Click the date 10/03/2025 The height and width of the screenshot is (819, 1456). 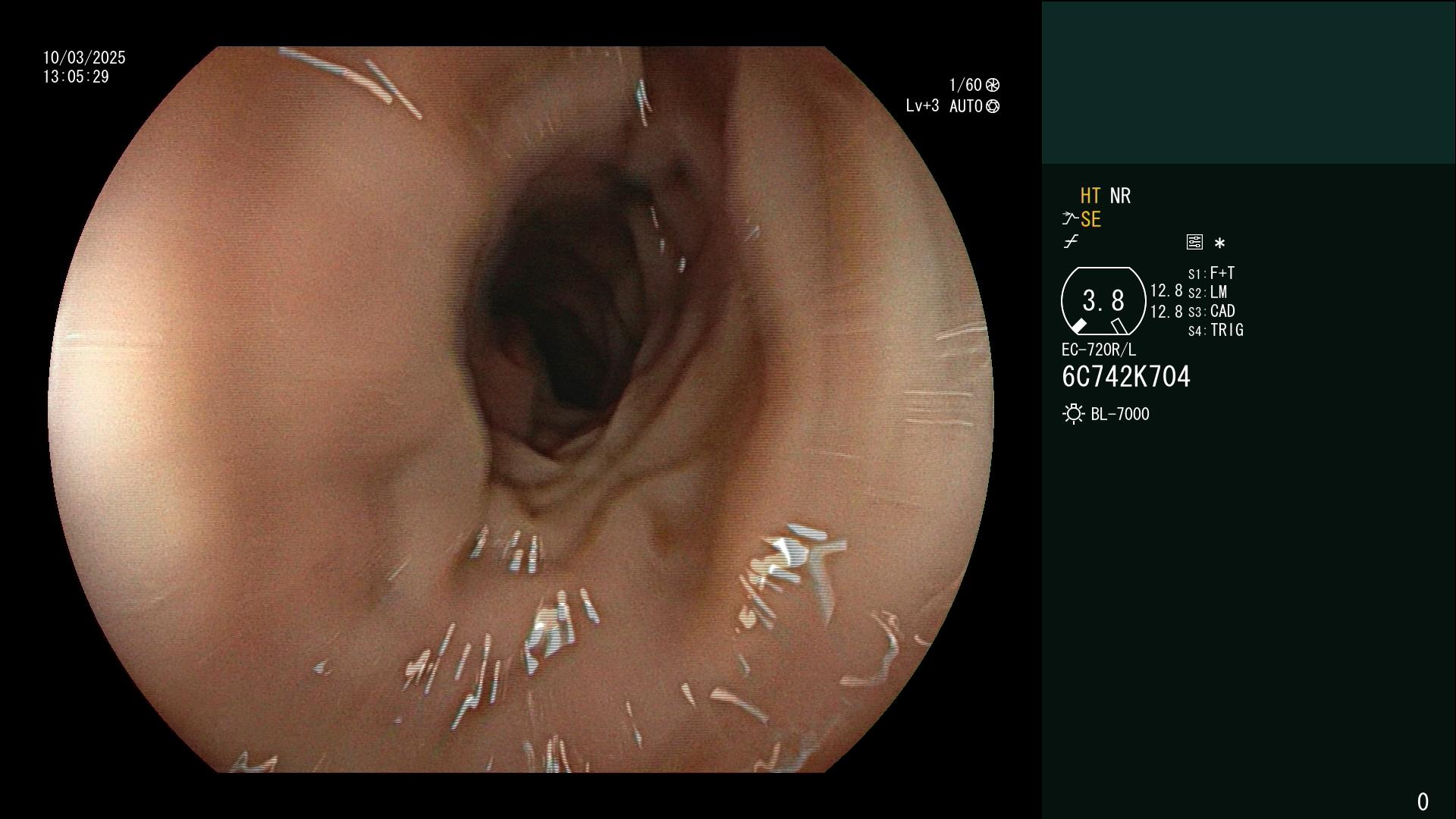point(84,58)
